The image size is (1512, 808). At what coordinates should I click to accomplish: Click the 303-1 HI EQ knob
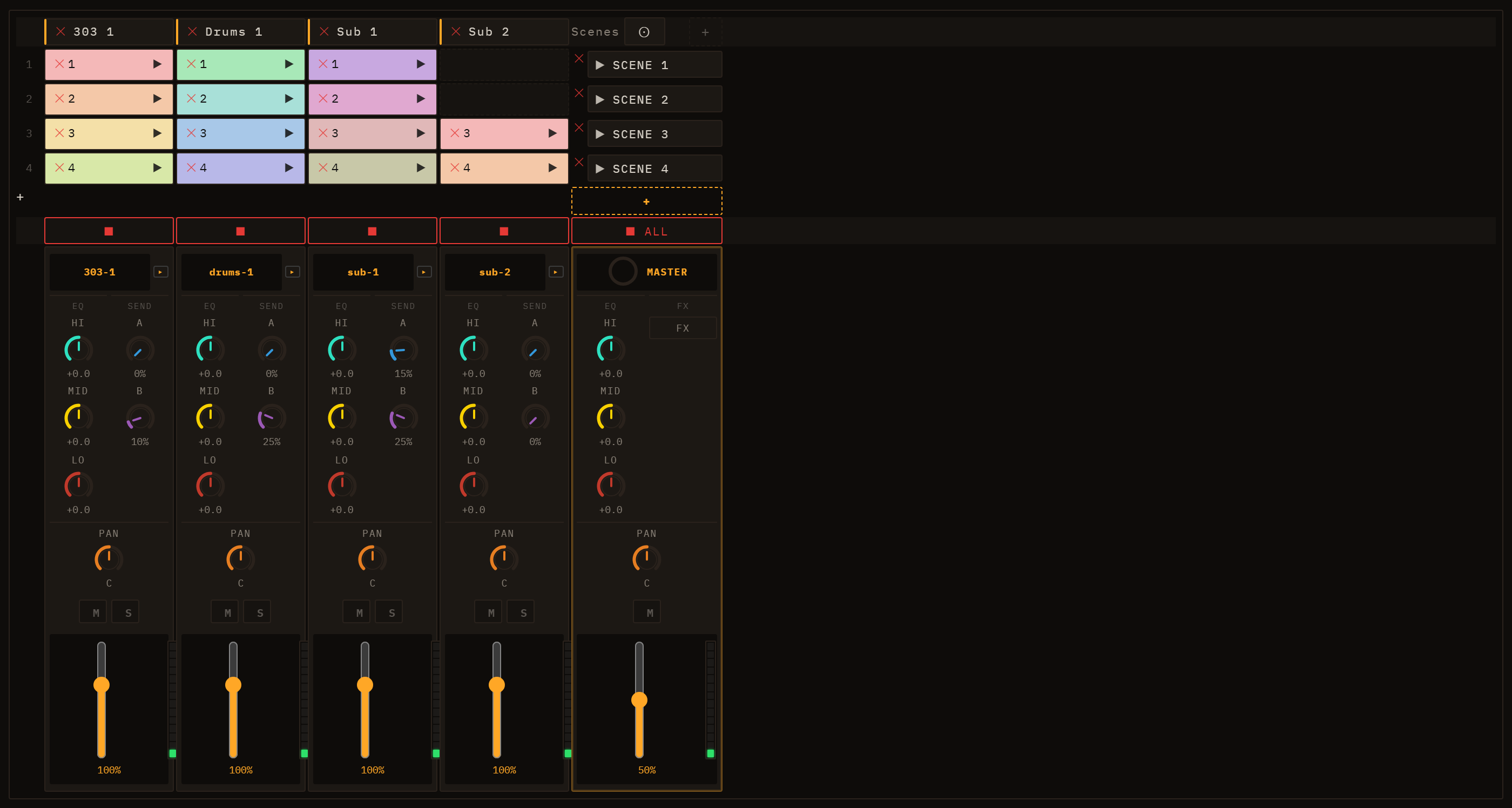[x=79, y=350]
